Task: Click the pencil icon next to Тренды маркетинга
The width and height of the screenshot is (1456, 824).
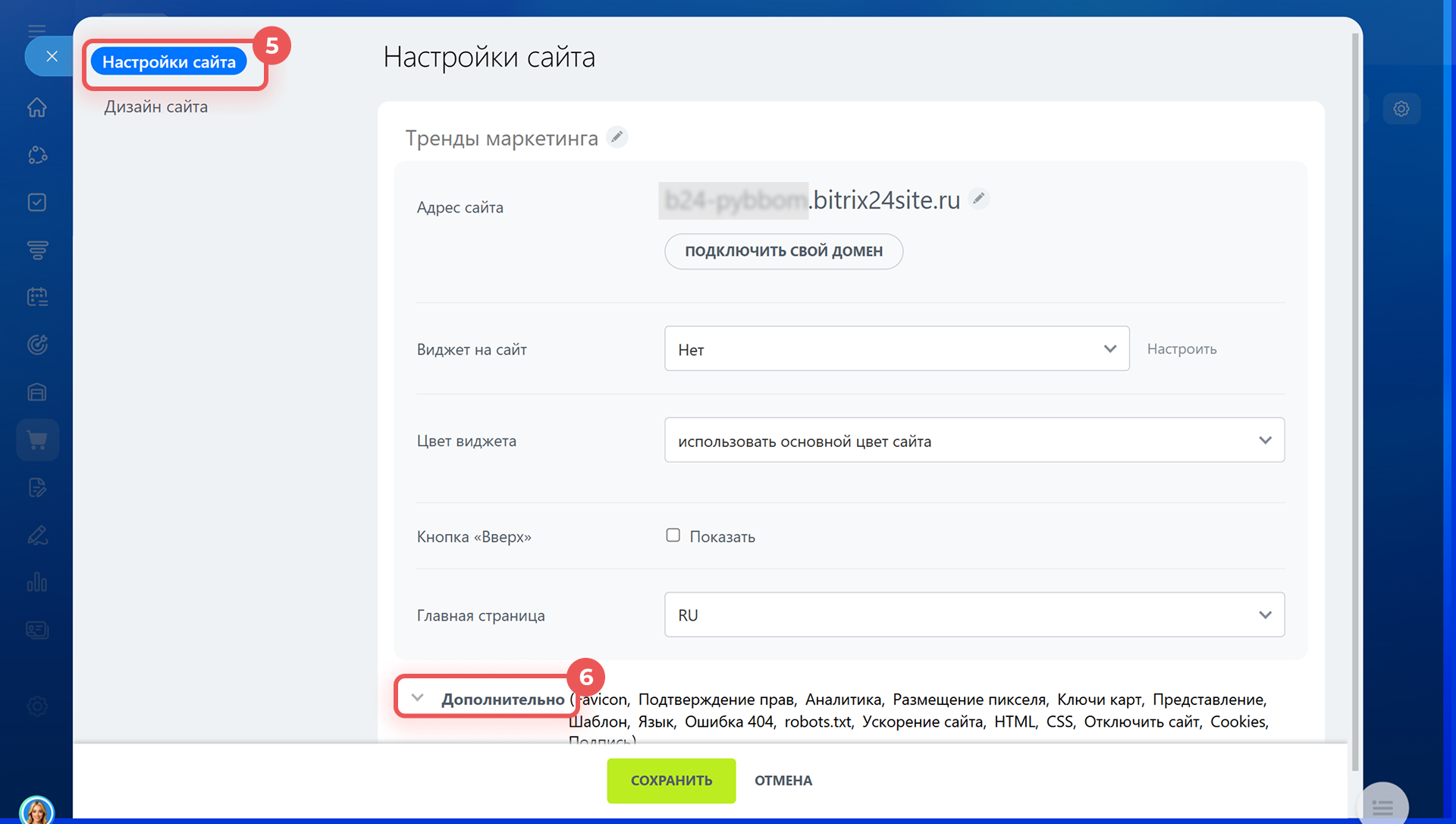Action: point(617,137)
